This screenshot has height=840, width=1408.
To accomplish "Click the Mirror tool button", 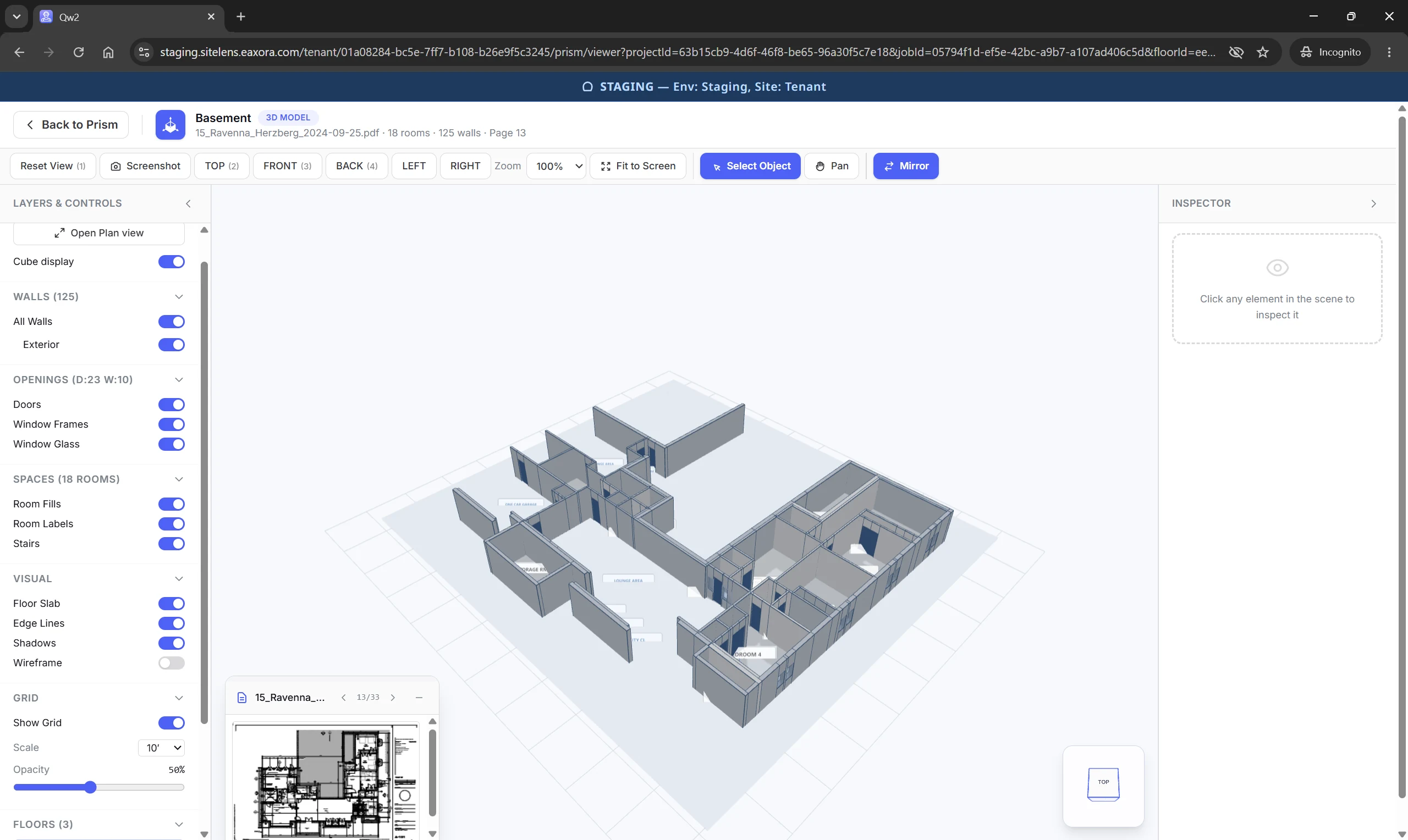I will (906, 166).
